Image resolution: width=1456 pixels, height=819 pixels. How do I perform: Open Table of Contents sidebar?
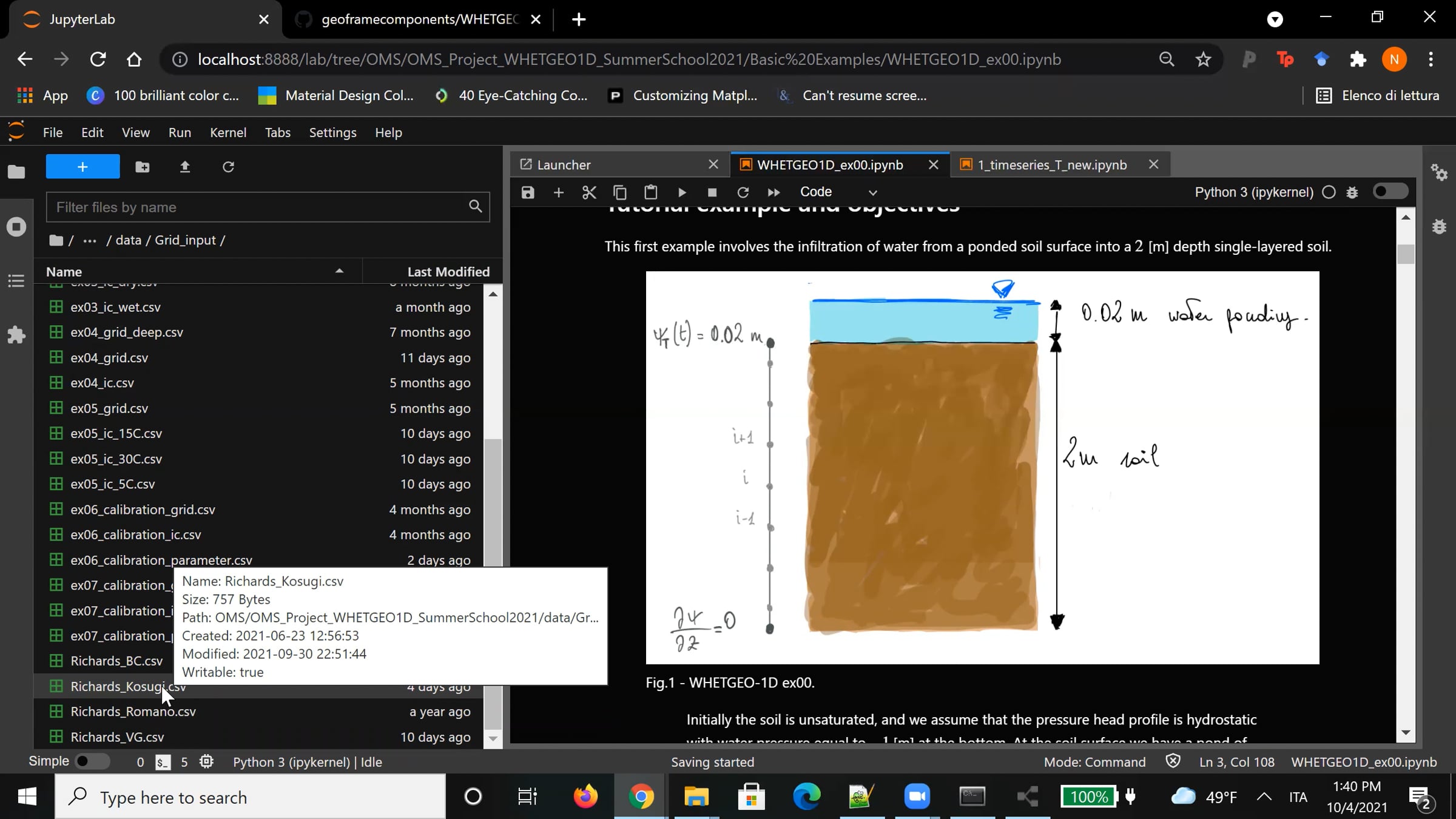(x=16, y=281)
